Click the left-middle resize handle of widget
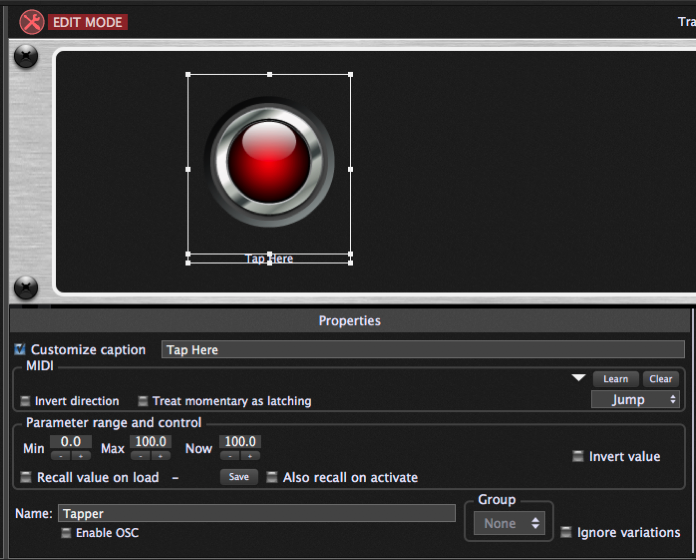Screen dimensions: 696x560 pos(188,169)
